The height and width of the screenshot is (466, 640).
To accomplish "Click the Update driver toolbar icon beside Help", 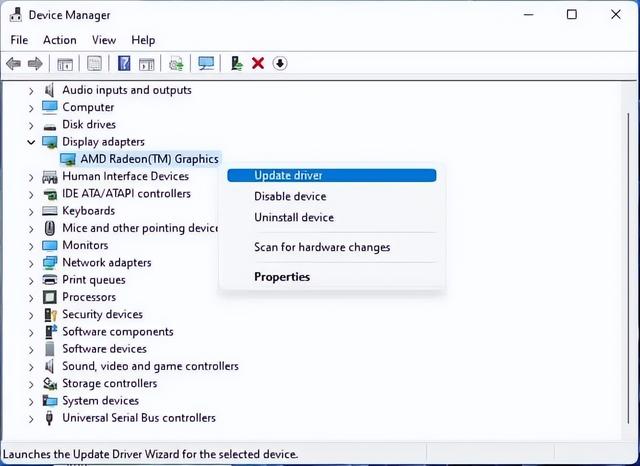I will pyautogui.click(x=176, y=64).
